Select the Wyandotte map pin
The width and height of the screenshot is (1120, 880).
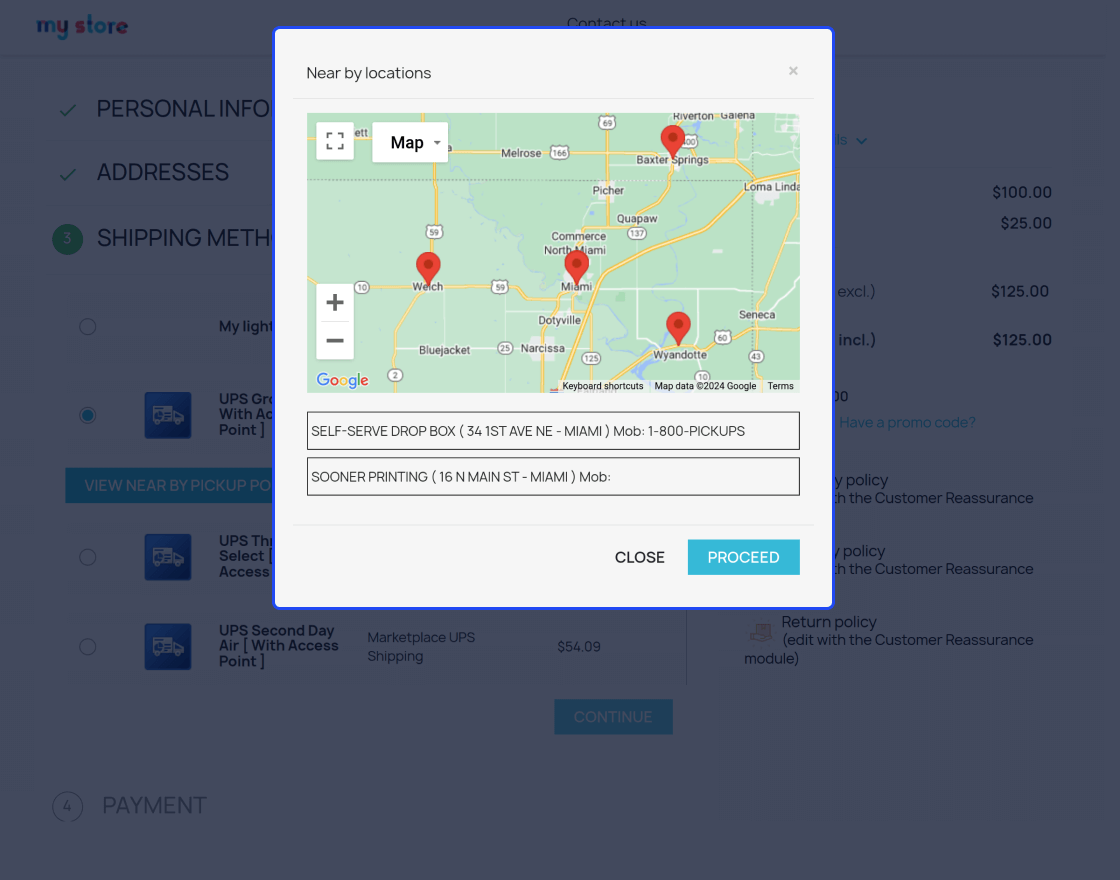pos(678,329)
